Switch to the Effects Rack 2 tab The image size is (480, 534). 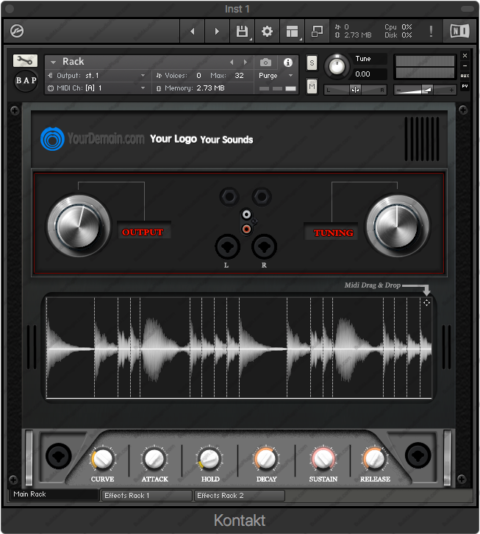coord(239,496)
